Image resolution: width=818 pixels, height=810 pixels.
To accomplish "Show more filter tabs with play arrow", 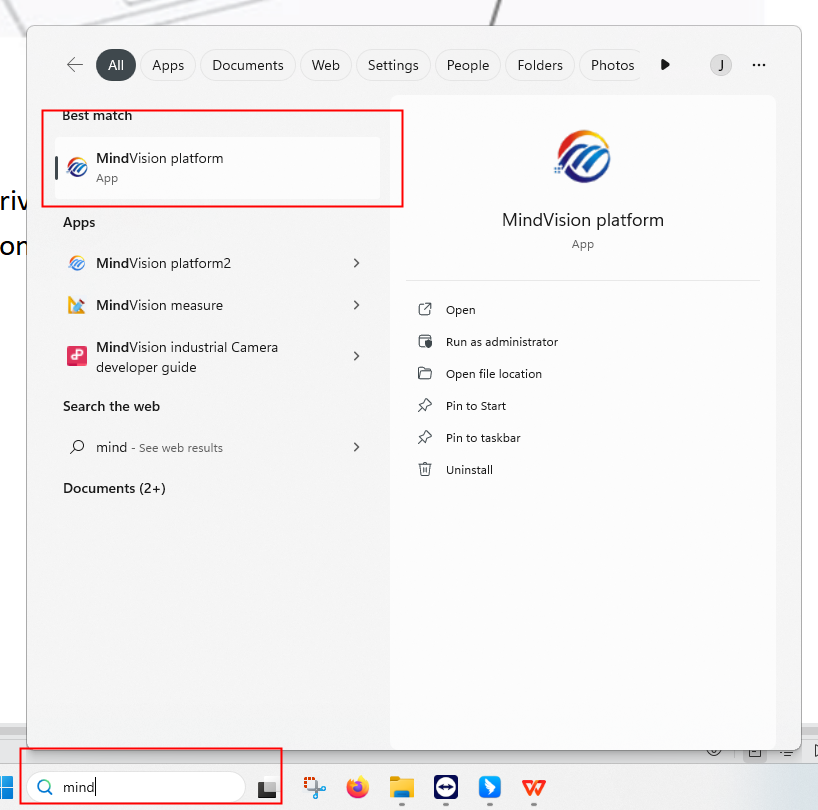I will 665,65.
